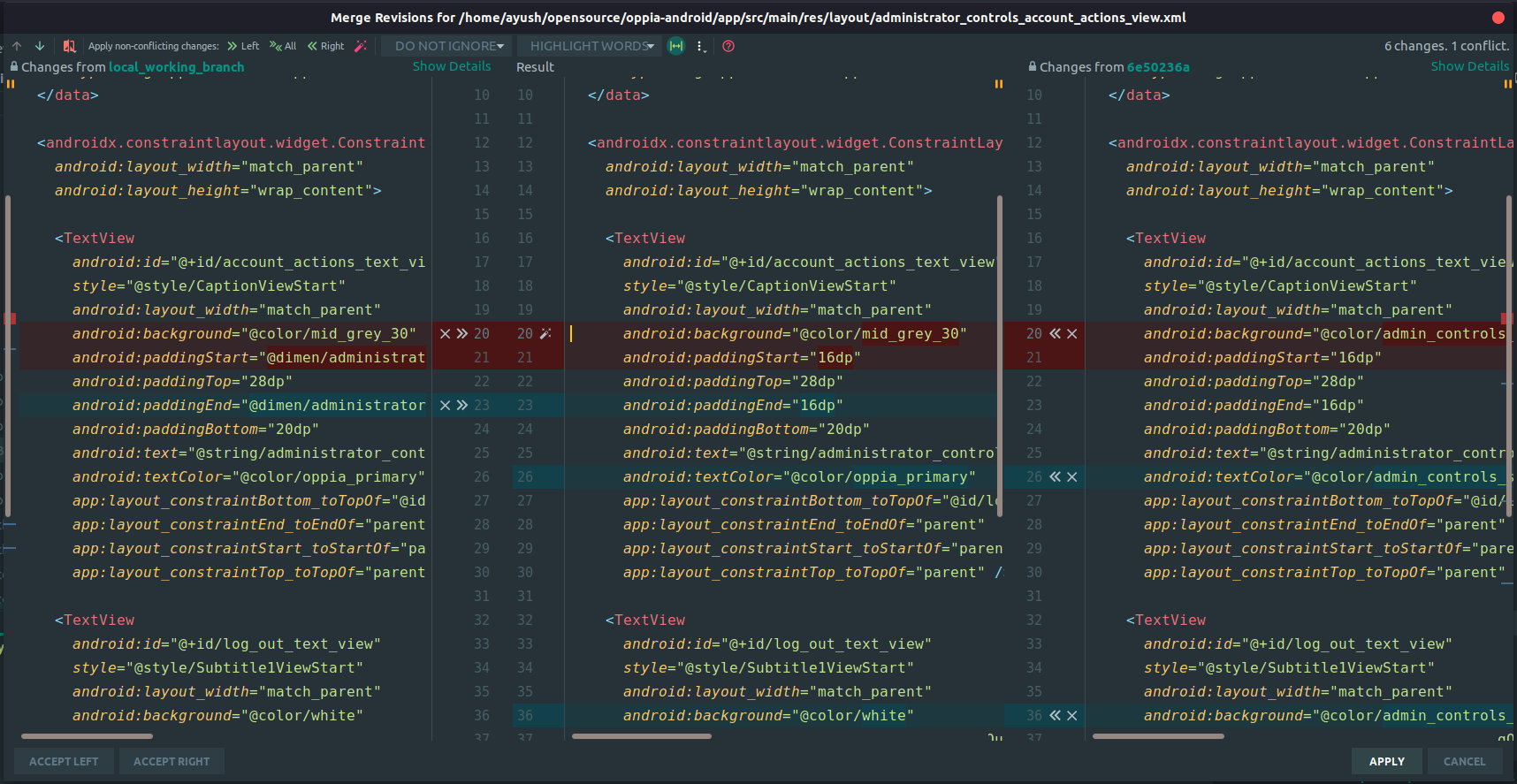Image resolution: width=1517 pixels, height=784 pixels.
Task: Click lock icon beside left Changes from
Action: point(14,66)
